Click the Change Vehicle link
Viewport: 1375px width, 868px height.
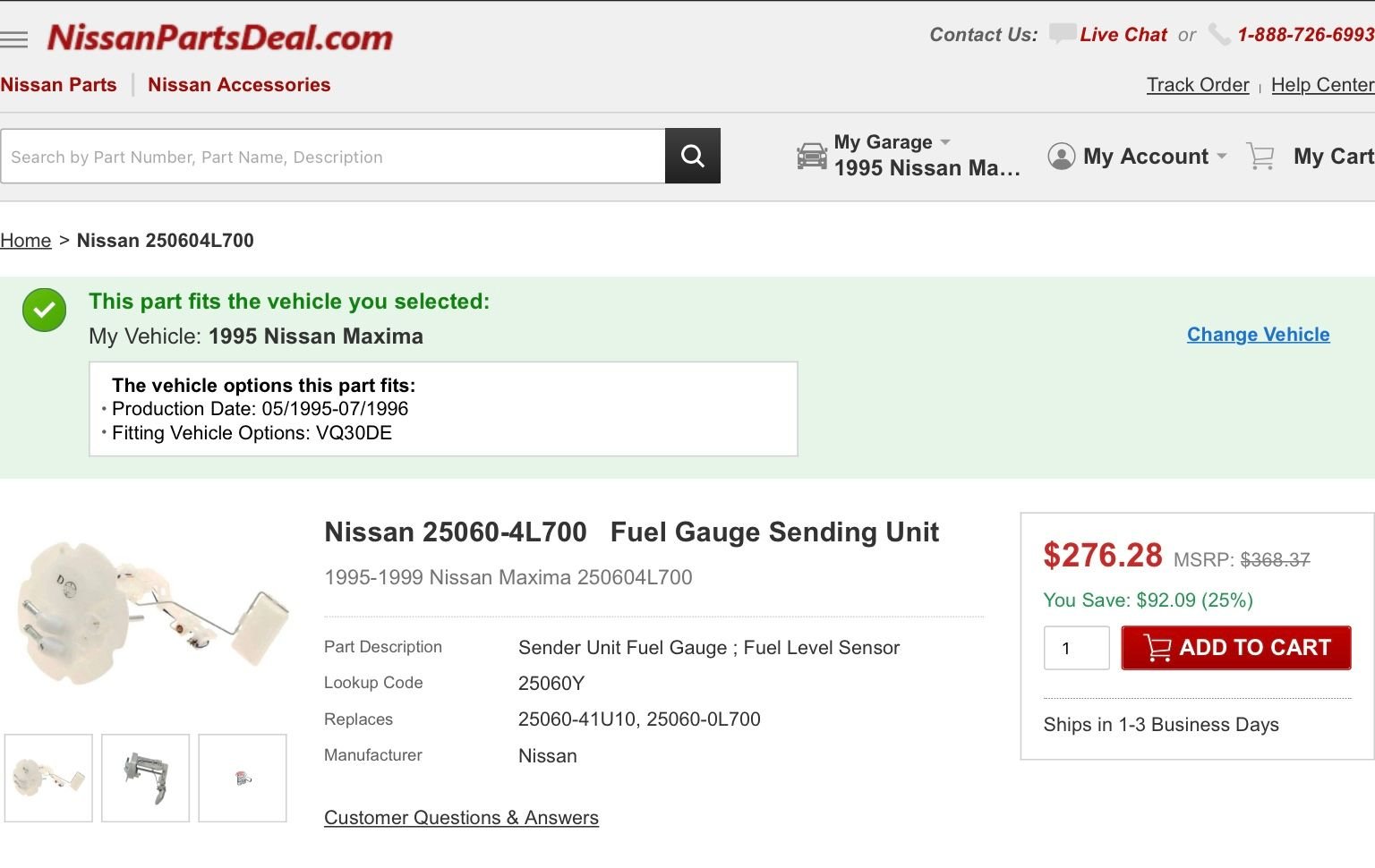point(1258,335)
